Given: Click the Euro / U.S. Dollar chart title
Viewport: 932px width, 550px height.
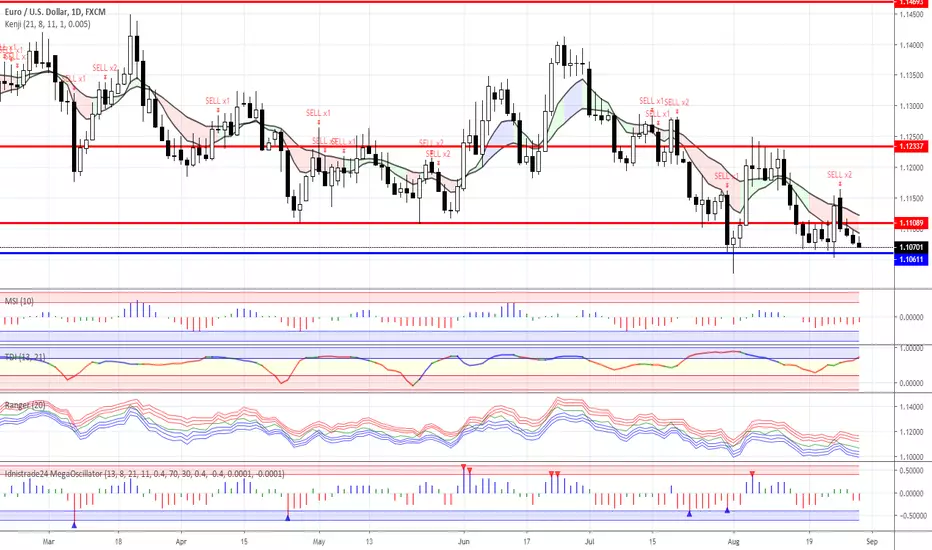Looking at the screenshot, I should pyautogui.click(x=55, y=12).
